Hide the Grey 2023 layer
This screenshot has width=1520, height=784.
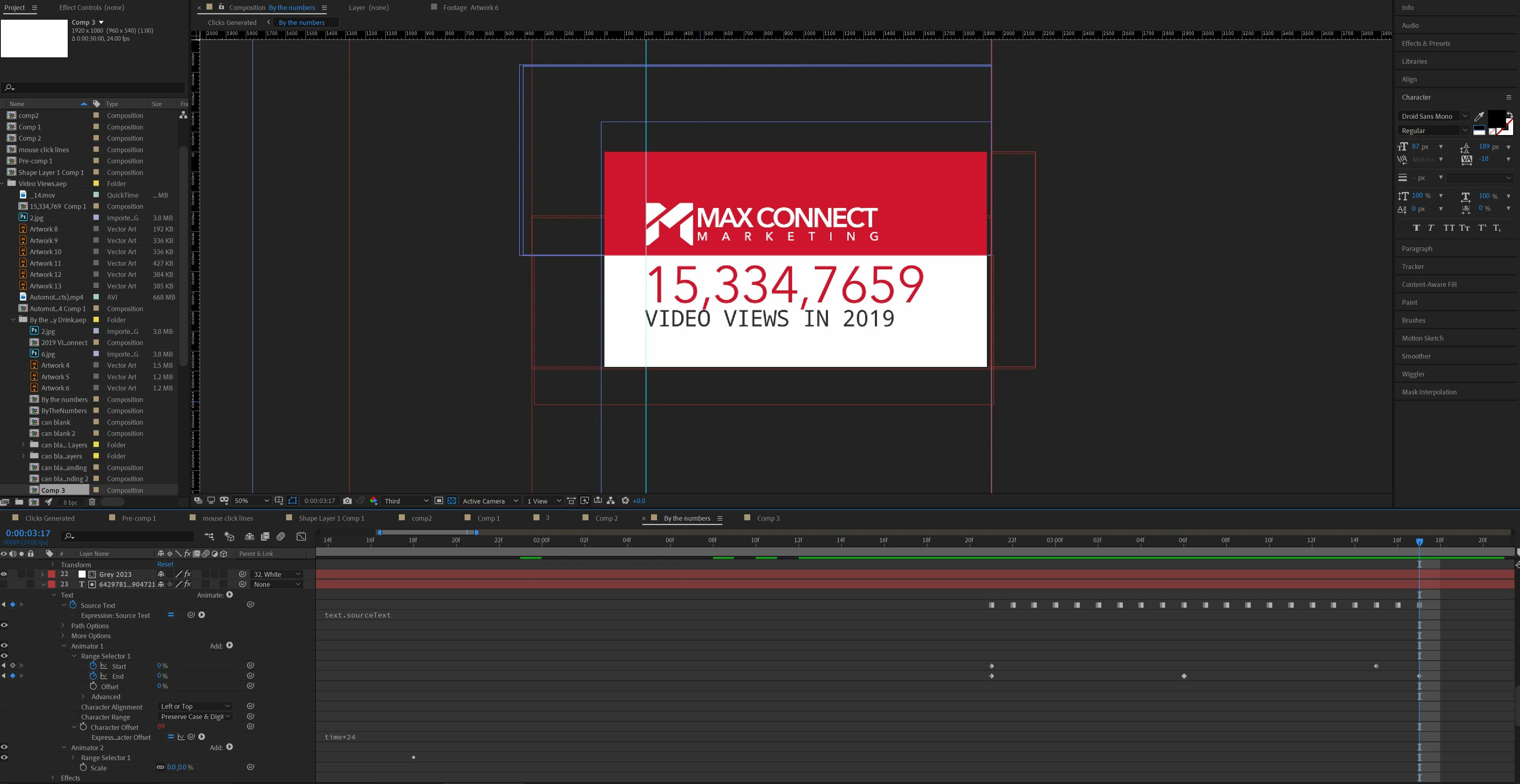(4, 574)
